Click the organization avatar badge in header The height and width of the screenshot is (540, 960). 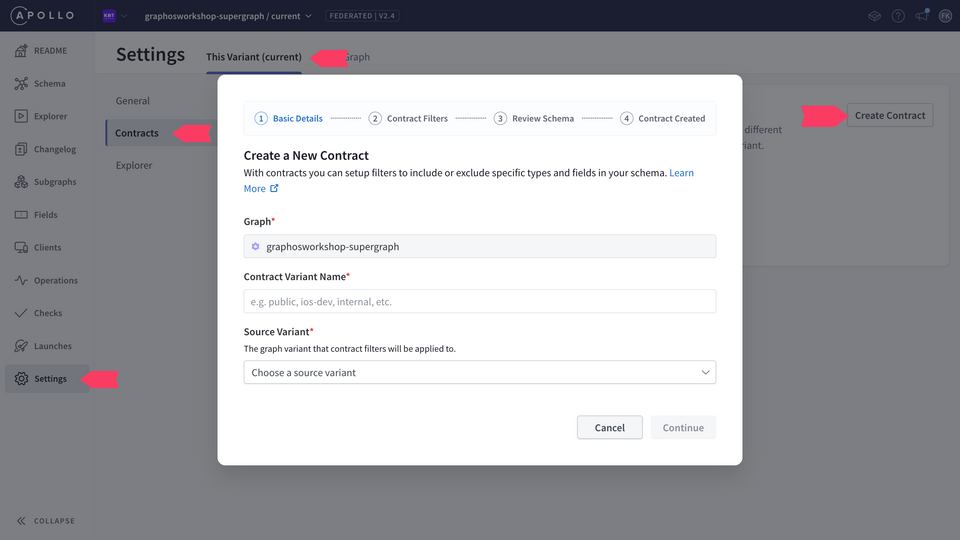click(x=109, y=16)
